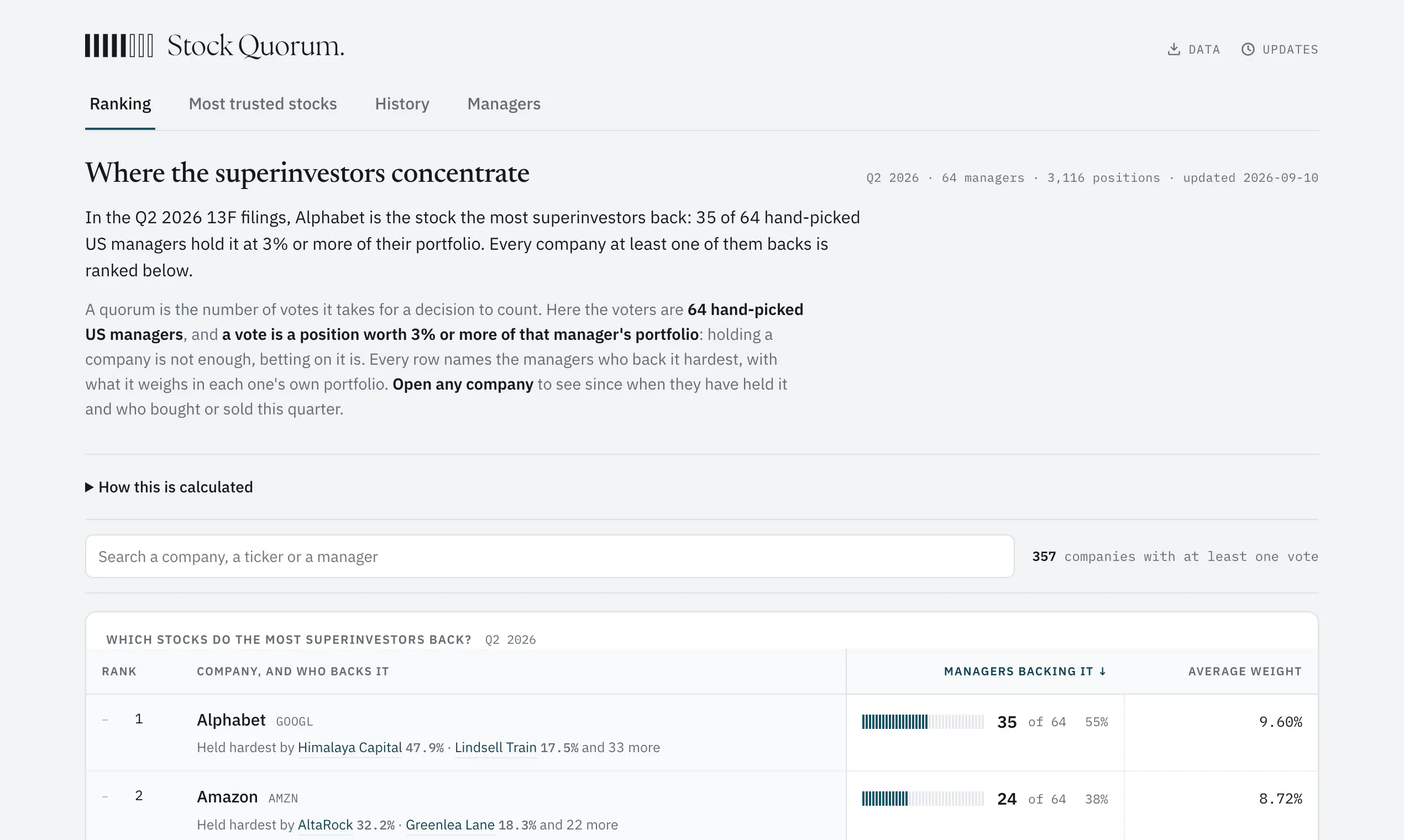Select the GOOGL ticker text
This screenshot has height=840, width=1404.
(x=295, y=722)
